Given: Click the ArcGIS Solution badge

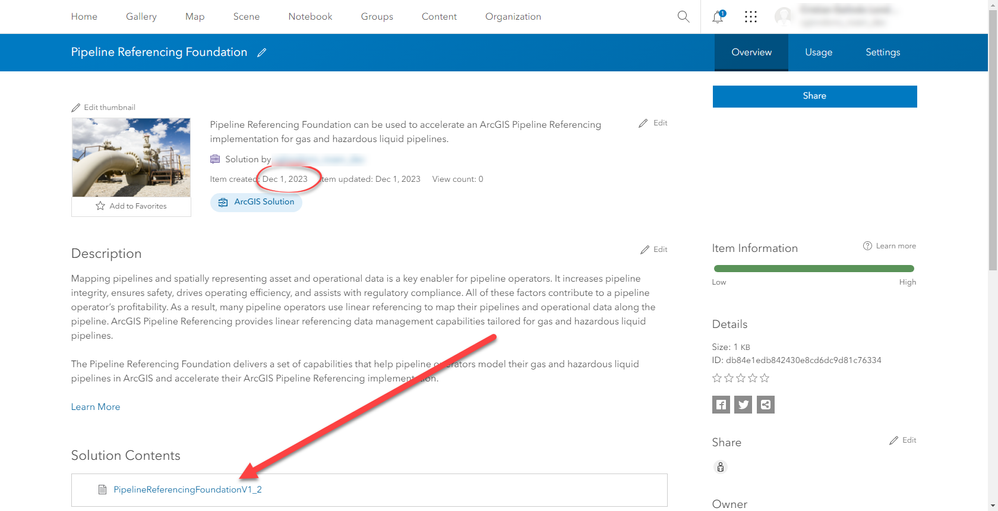Looking at the screenshot, I should tap(256, 202).
